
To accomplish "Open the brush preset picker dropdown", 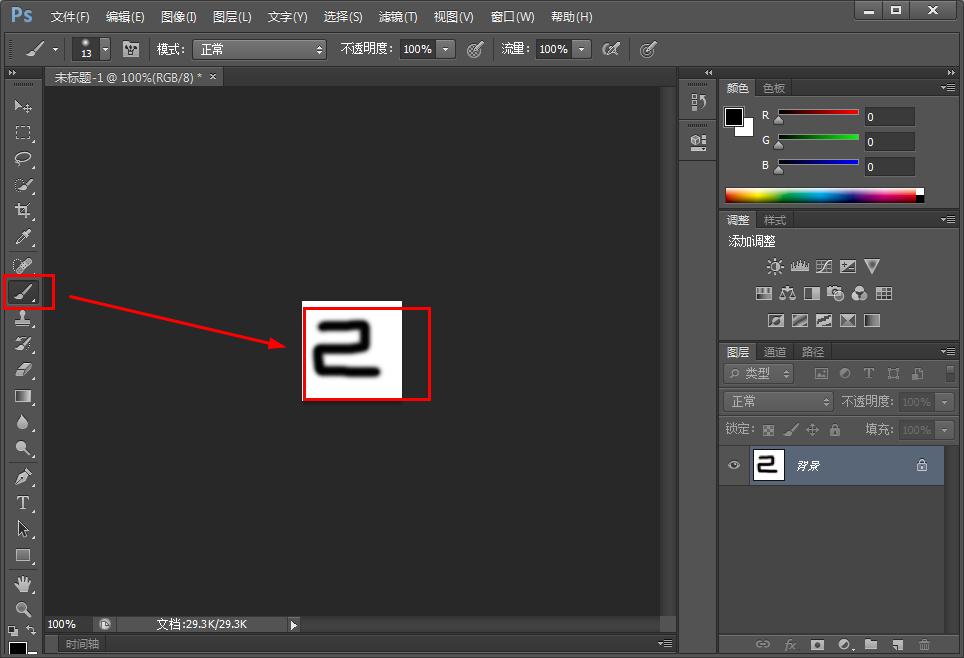I will pos(105,49).
